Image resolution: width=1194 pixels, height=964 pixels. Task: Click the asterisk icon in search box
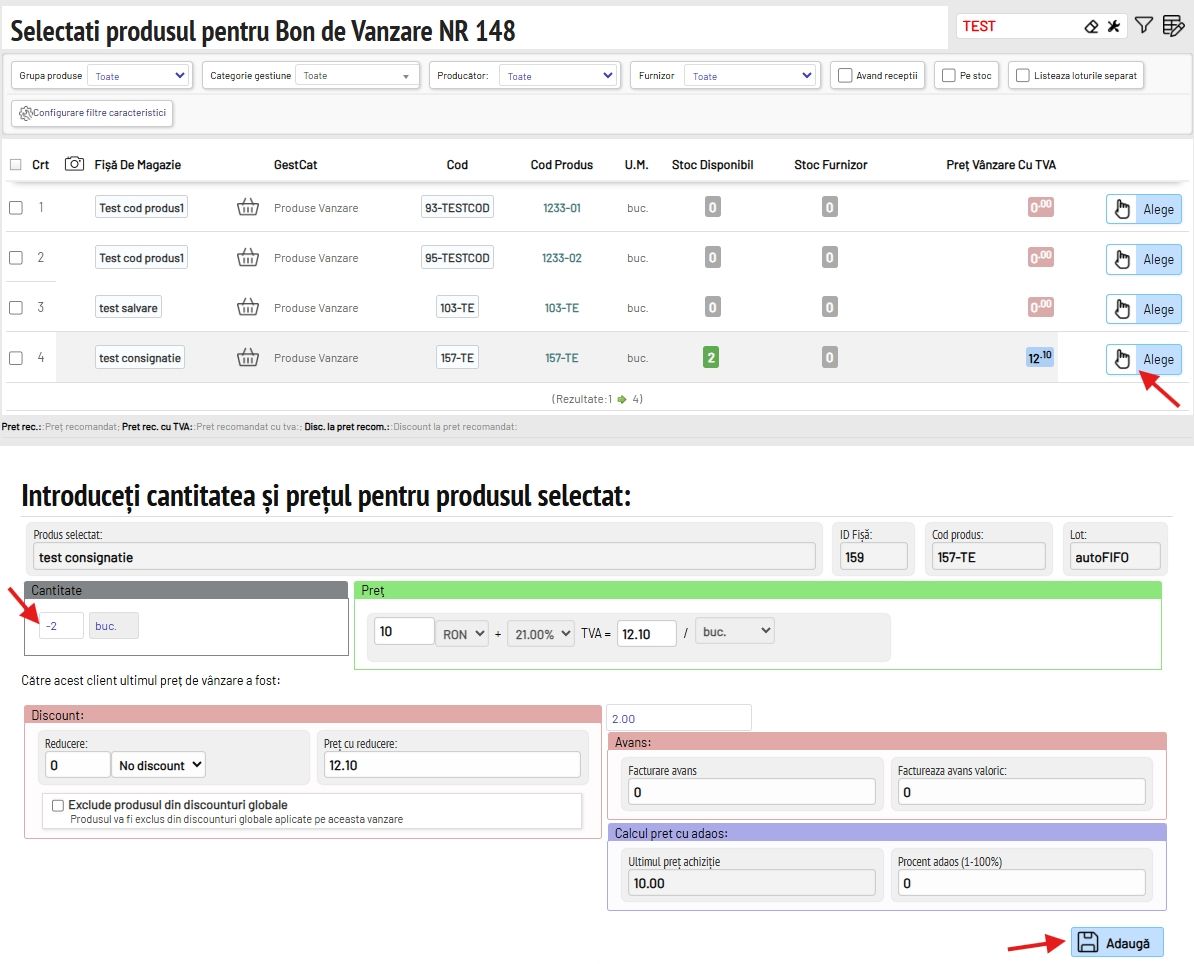click(x=1113, y=26)
